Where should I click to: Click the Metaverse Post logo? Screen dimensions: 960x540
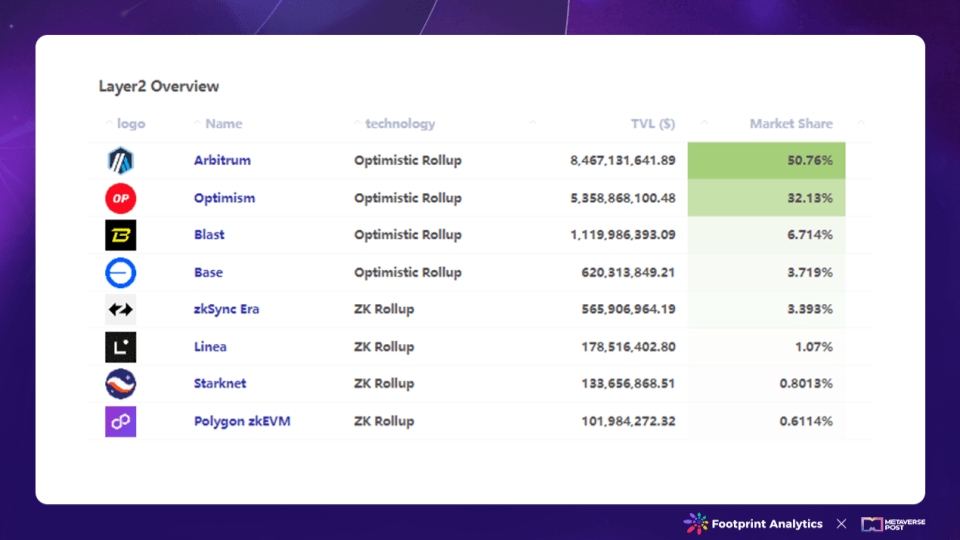click(893, 524)
